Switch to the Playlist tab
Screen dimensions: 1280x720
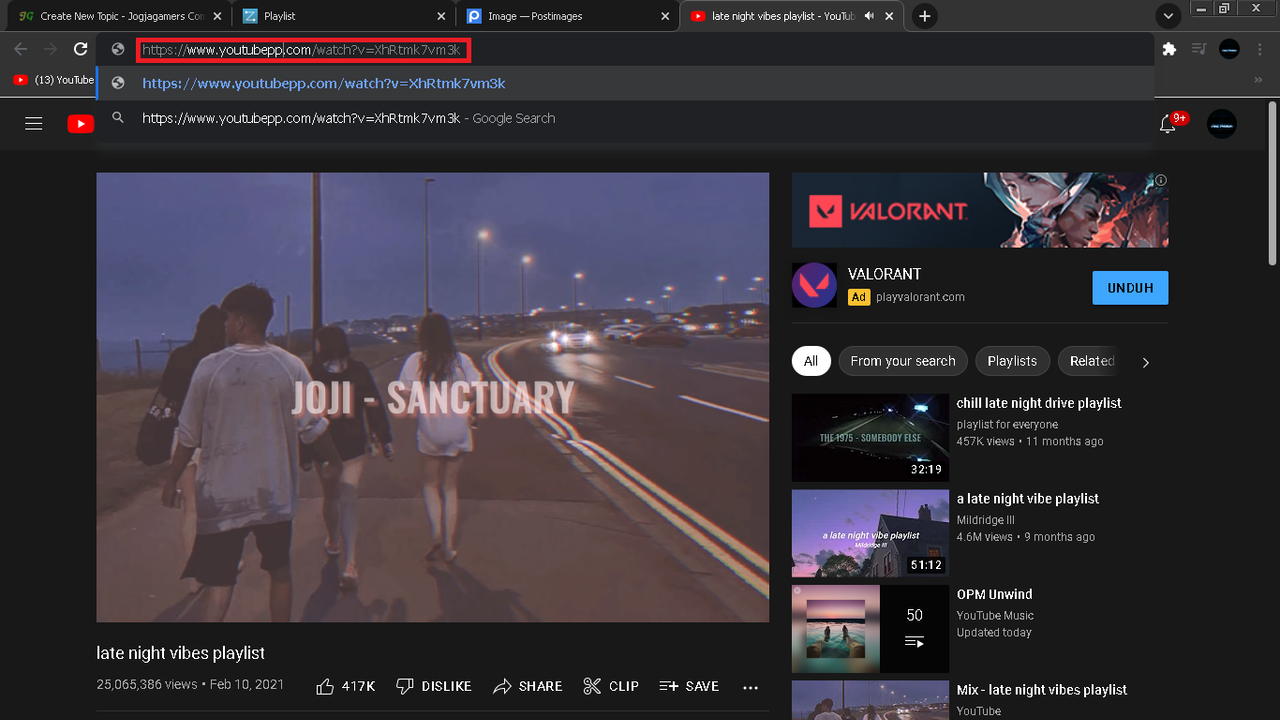click(343, 16)
